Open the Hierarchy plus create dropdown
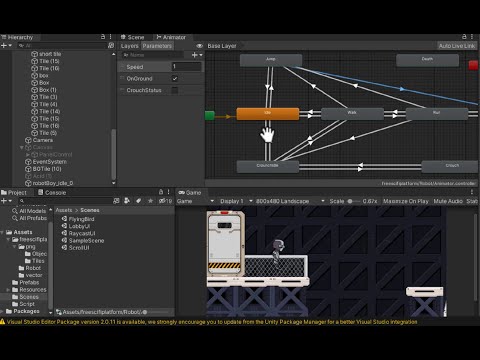The image size is (480, 360). pyautogui.click(x=6, y=45)
